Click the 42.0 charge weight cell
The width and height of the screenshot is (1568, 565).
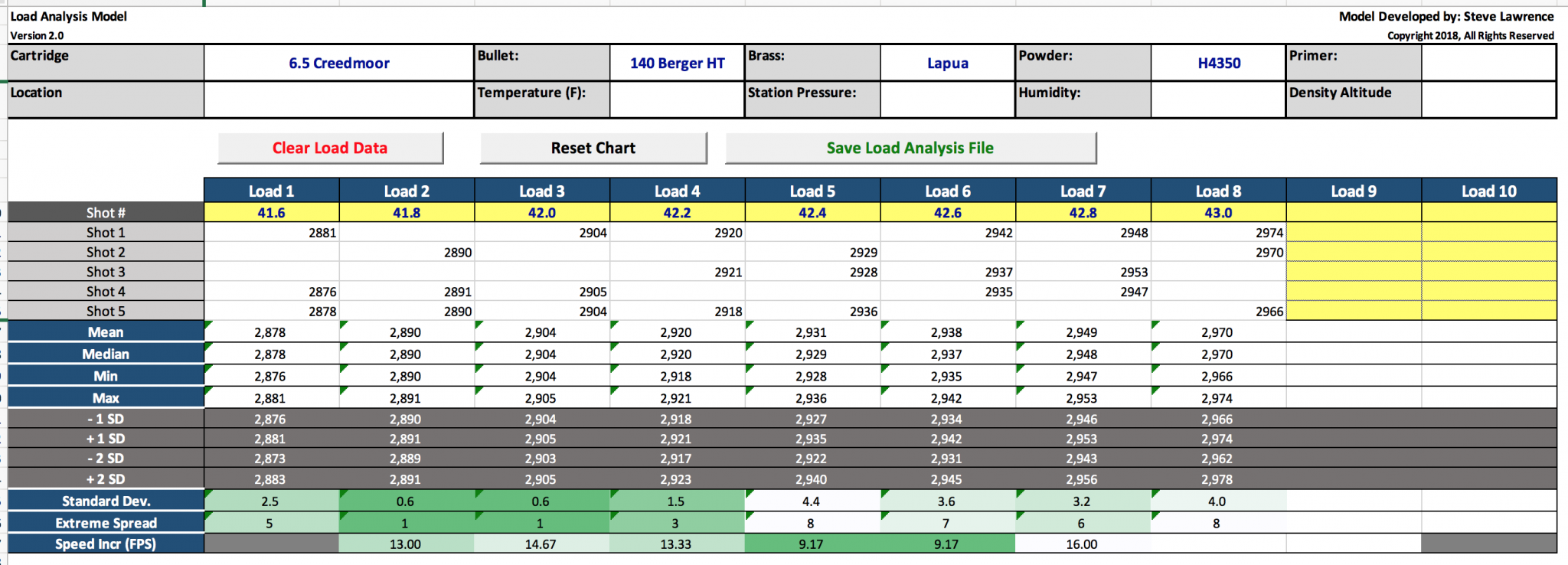542,212
